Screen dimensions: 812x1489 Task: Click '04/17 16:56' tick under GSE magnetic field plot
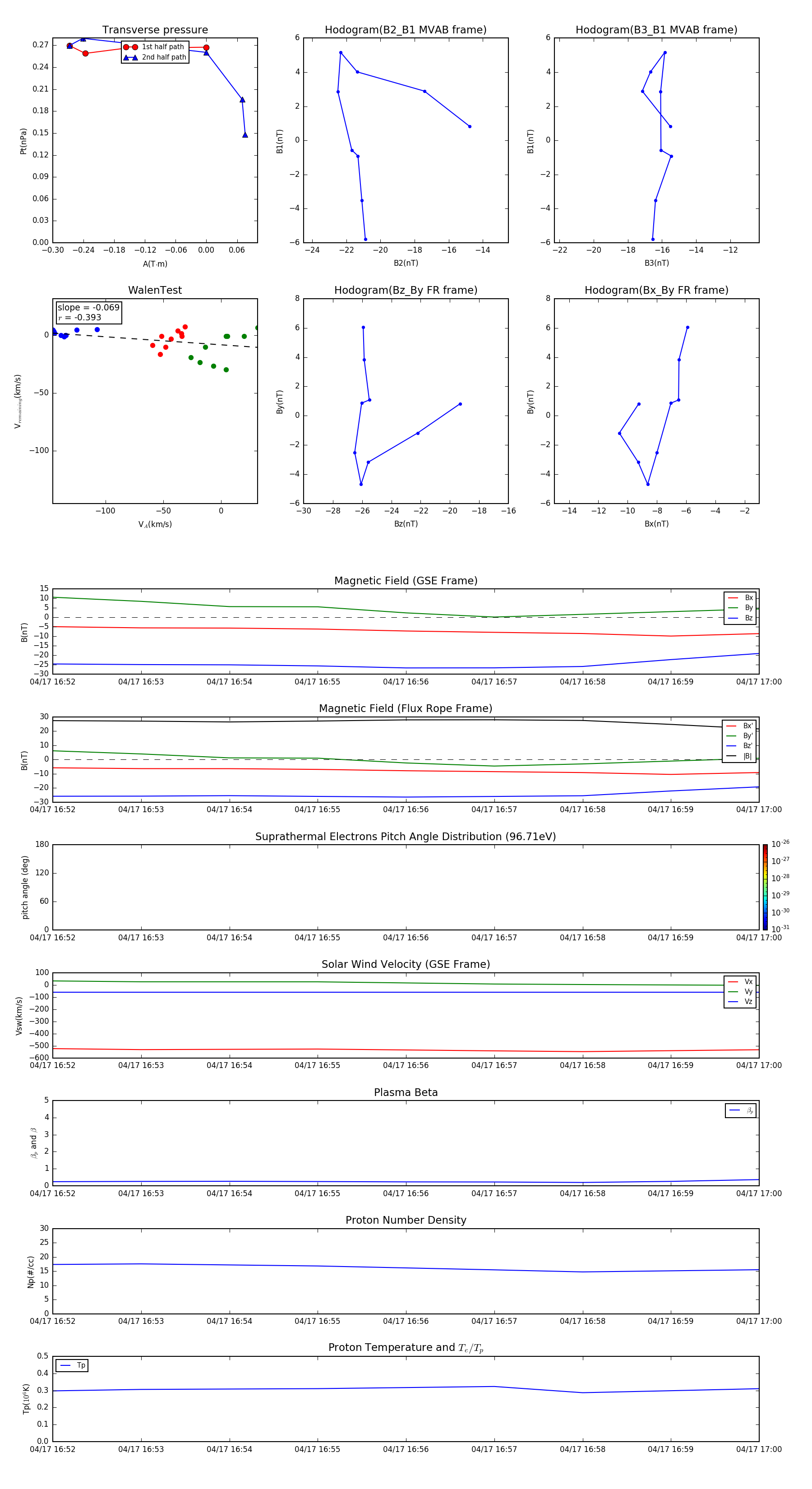(406, 681)
